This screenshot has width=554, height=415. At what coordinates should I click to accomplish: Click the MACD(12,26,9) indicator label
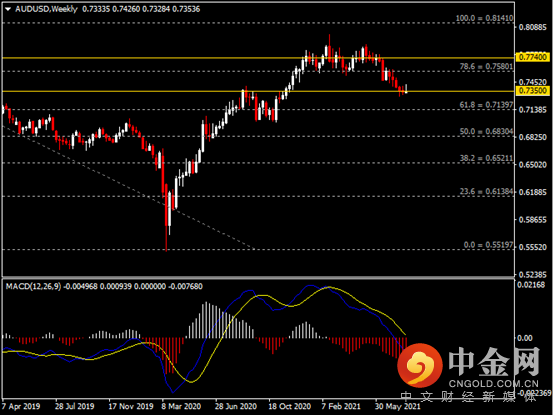tap(33, 286)
